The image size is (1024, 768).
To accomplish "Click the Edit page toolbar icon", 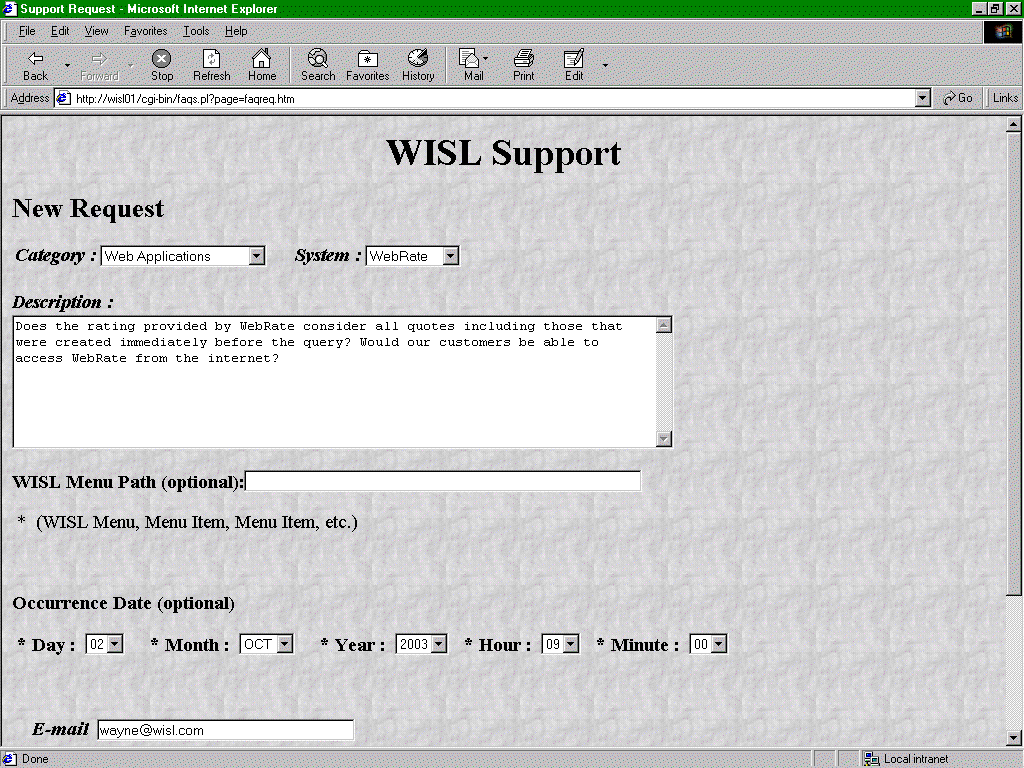I will pos(573,63).
